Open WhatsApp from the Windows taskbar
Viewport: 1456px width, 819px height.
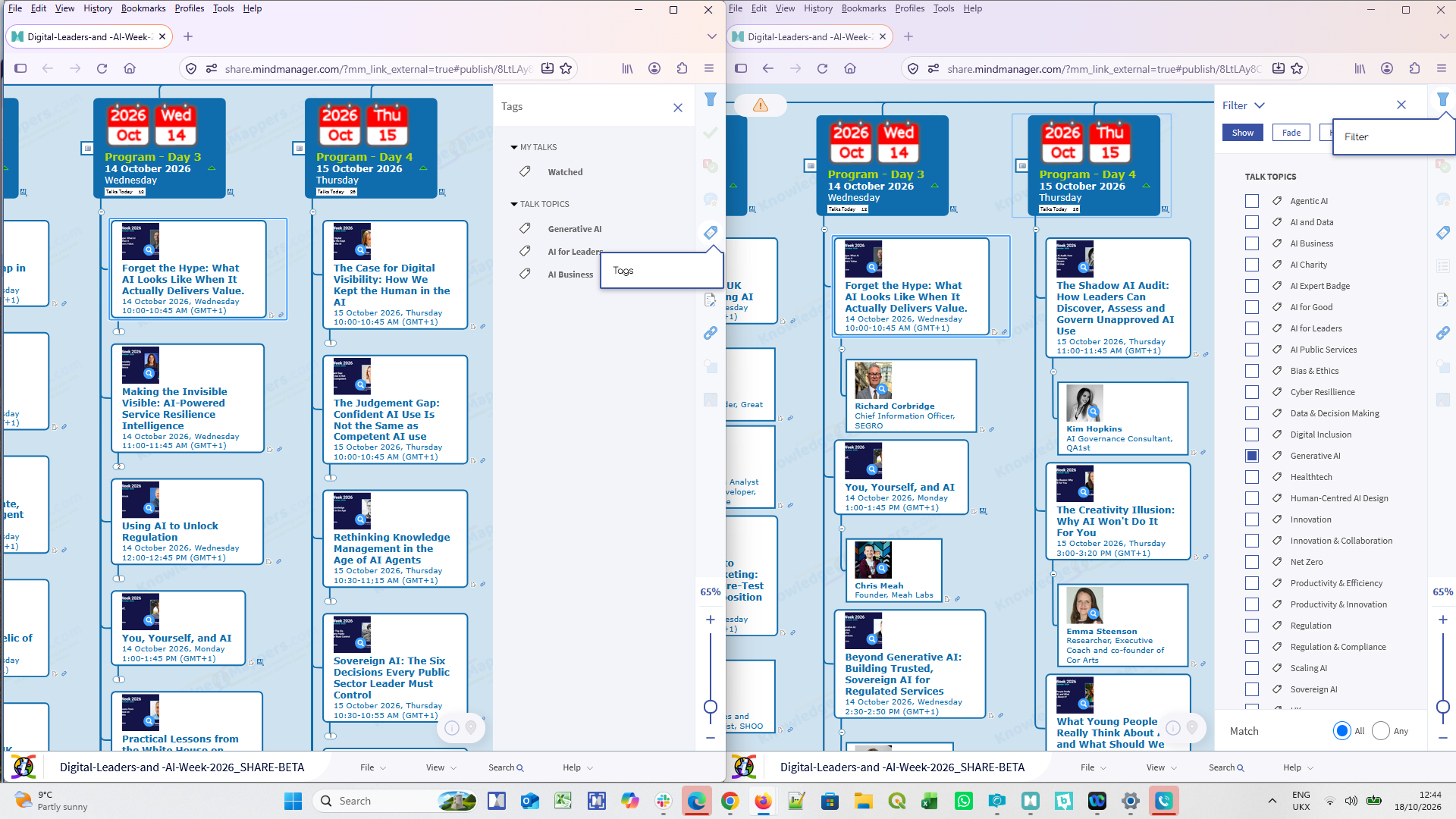(x=964, y=801)
